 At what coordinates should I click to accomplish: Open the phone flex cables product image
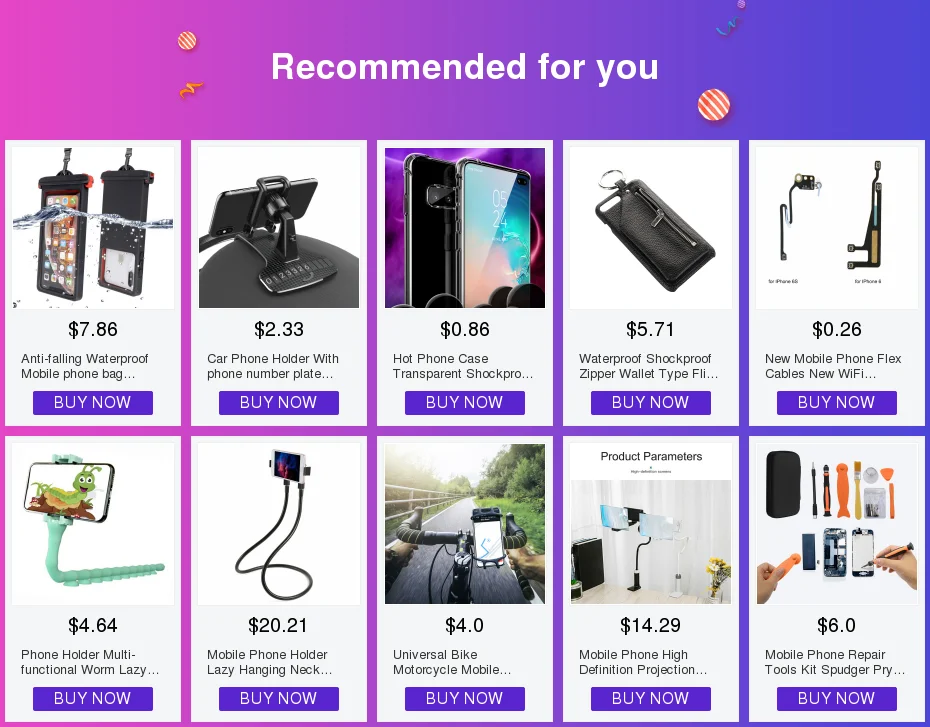(837, 228)
